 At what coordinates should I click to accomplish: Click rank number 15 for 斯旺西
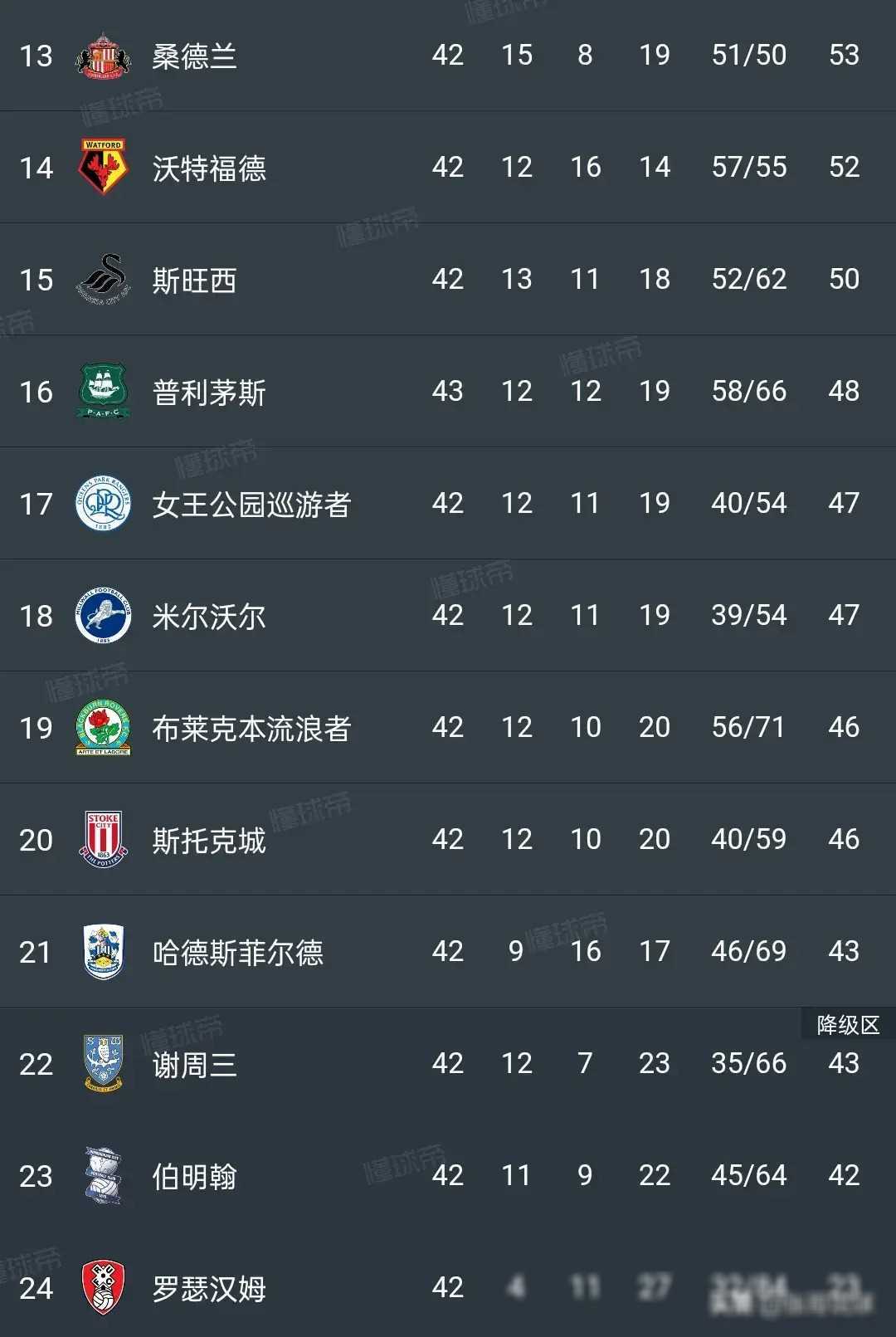pos(37,279)
